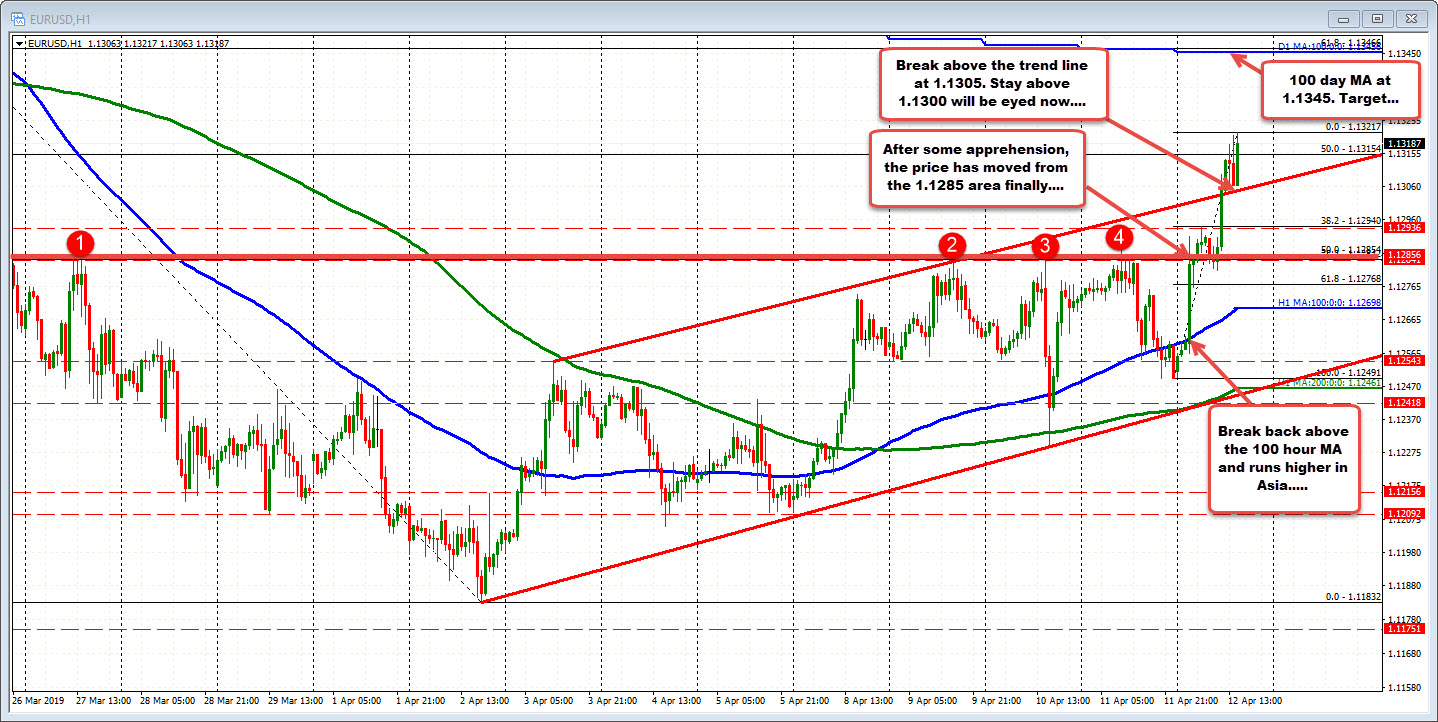Select the Fibonacci label 0.0 - 1.13217
Image resolution: width=1438 pixels, height=722 pixels.
1353,127
